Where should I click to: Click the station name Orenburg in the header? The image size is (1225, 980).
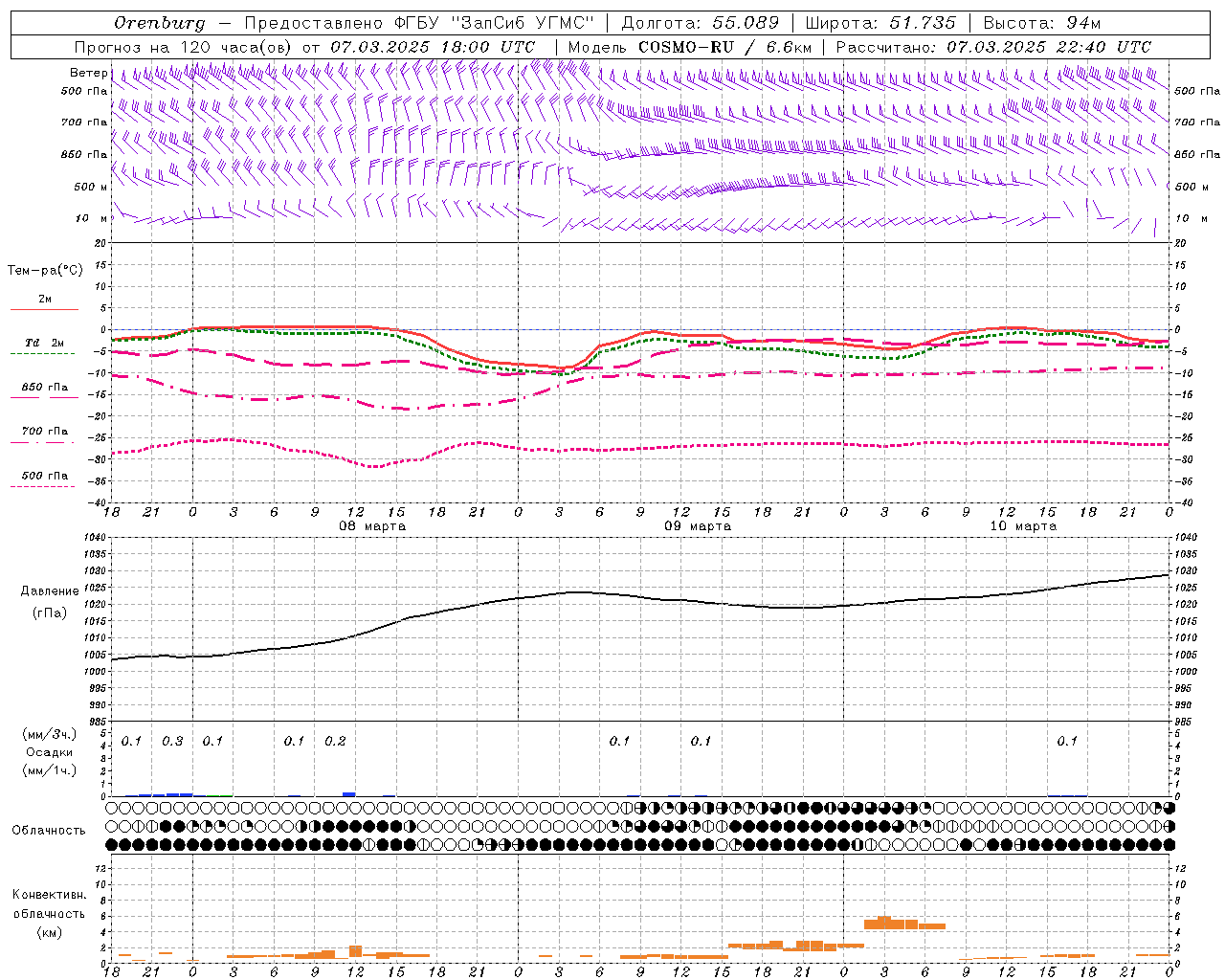tap(160, 23)
